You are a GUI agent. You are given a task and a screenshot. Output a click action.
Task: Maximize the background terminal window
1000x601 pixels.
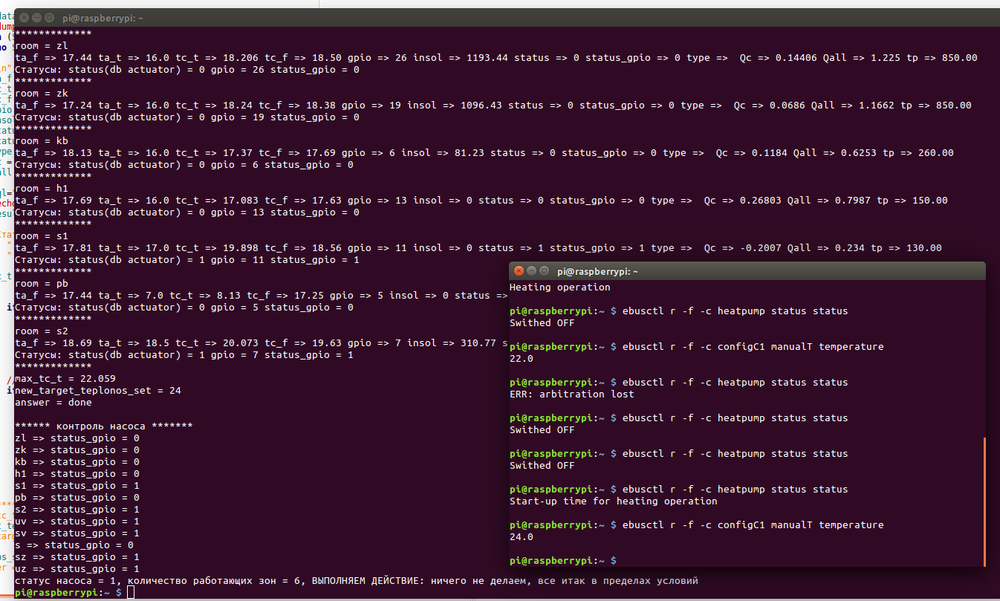point(50,18)
